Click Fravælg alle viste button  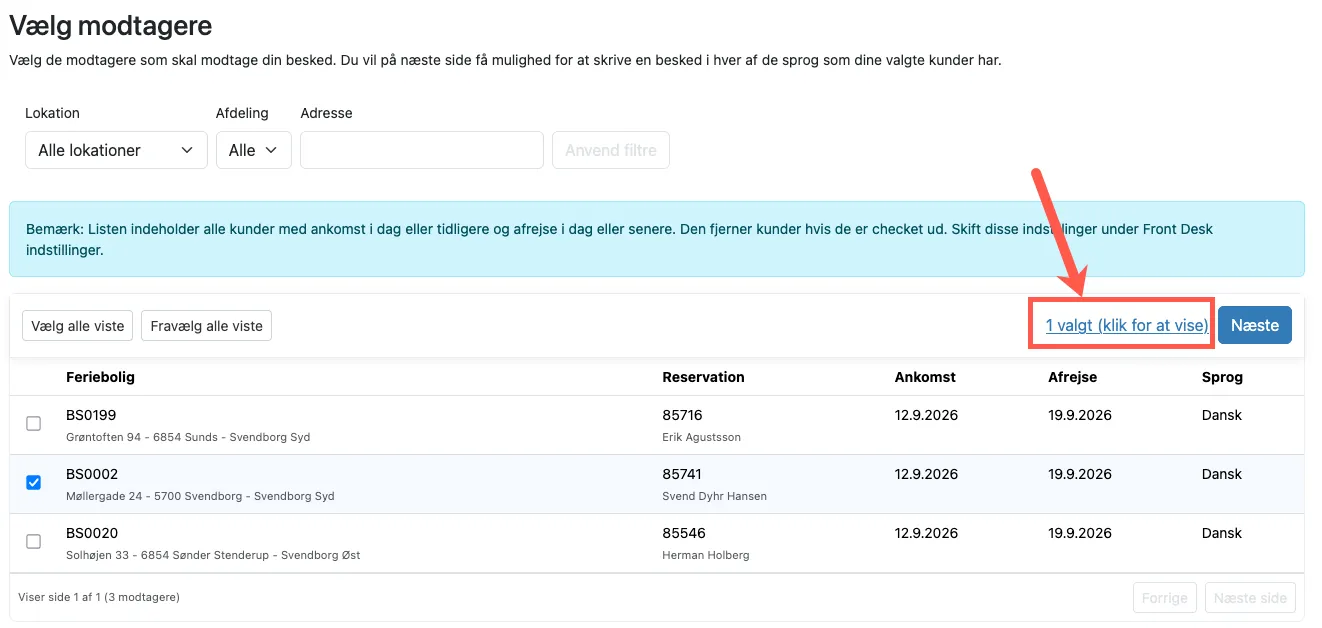coord(206,326)
